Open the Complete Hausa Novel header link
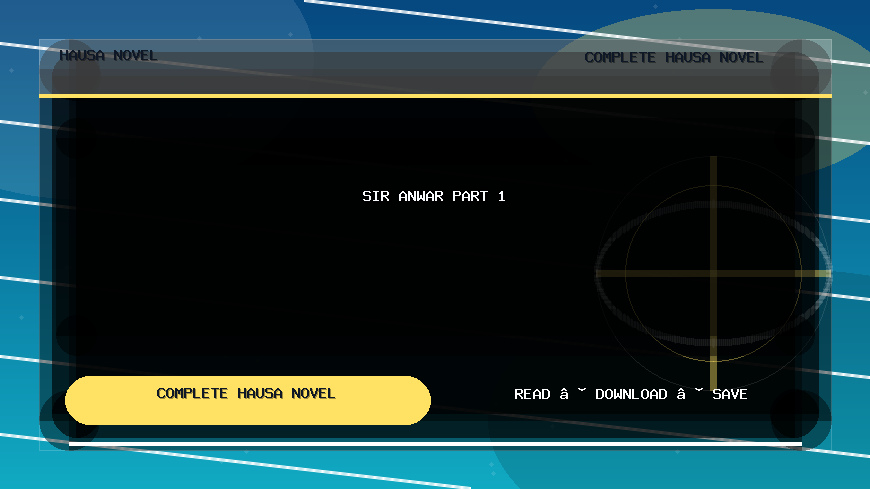870x489 pixels. pos(674,58)
